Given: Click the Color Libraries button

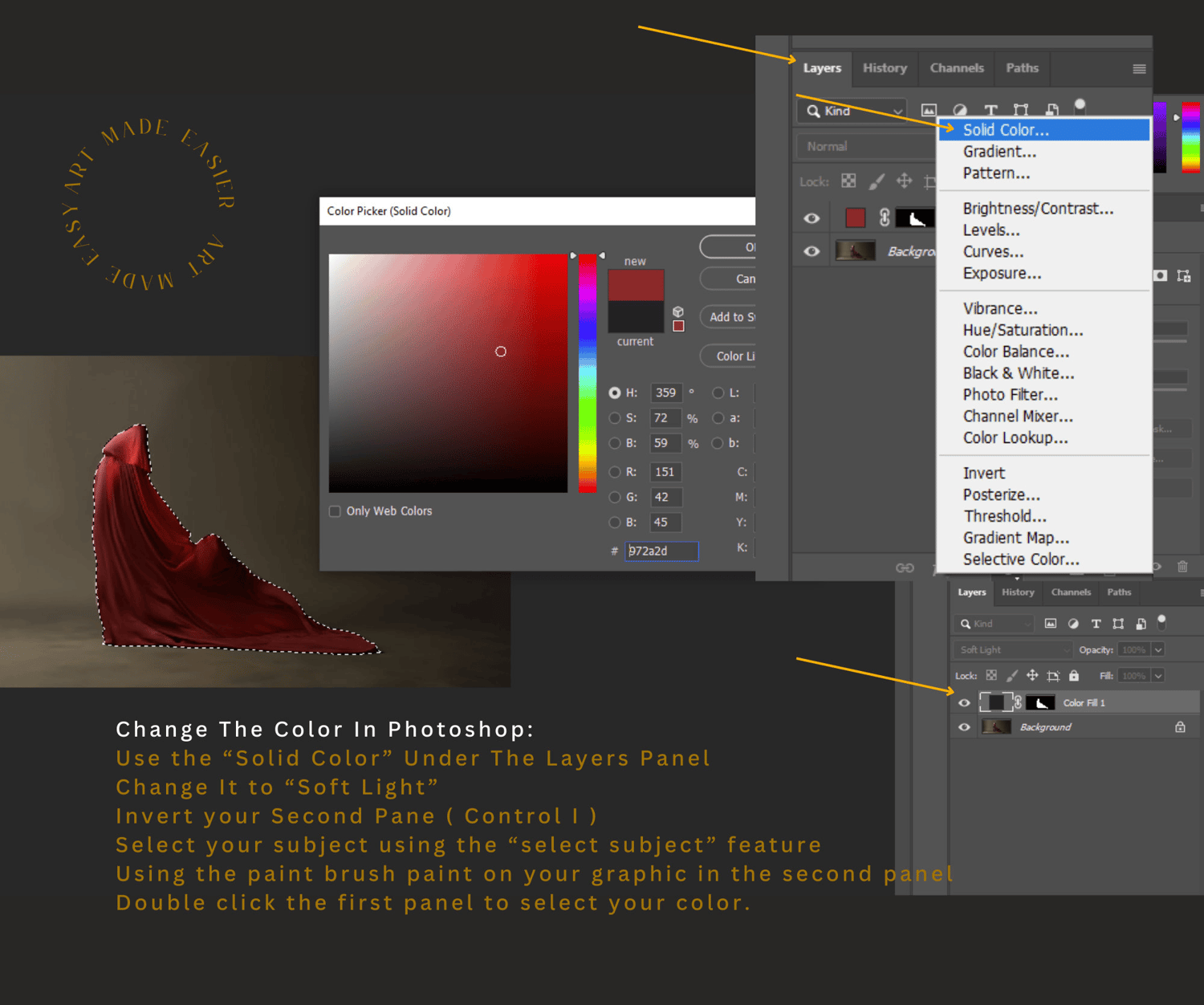Looking at the screenshot, I should click(727, 356).
